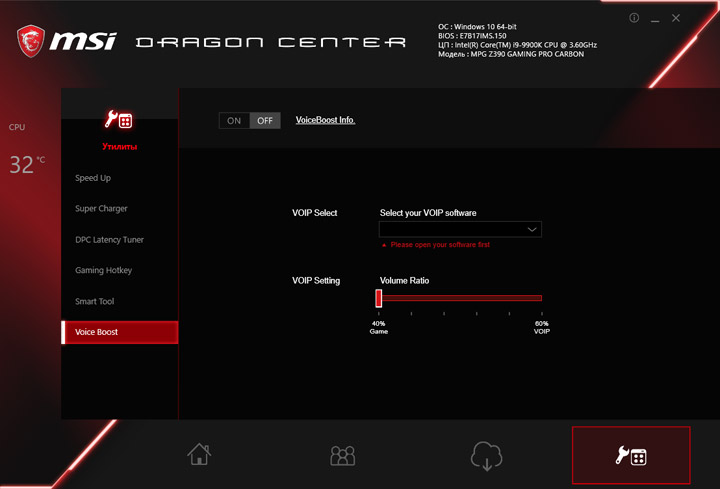
Task: Click the MPG Z390 GAMING PRO CARBON model text
Action: [527, 54]
